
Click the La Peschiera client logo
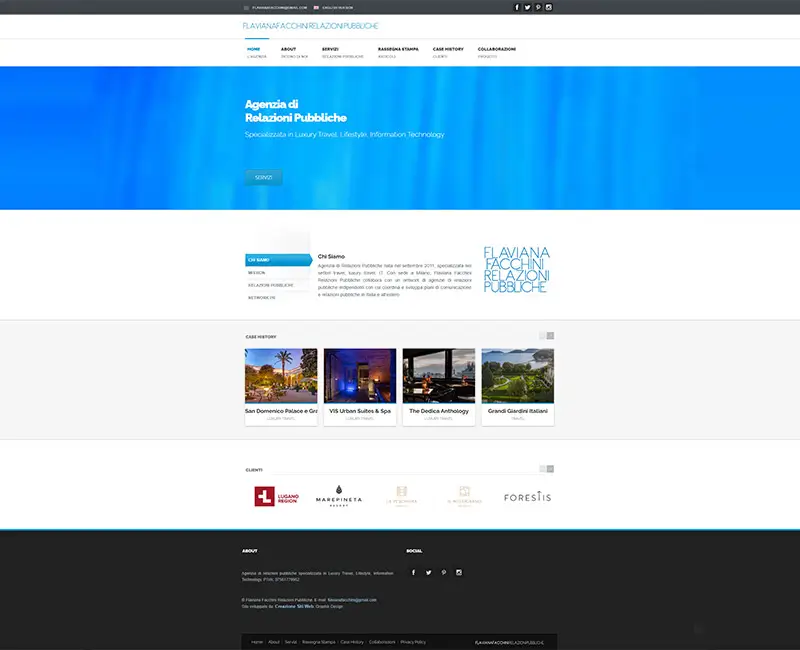click(x=402, y=496)
